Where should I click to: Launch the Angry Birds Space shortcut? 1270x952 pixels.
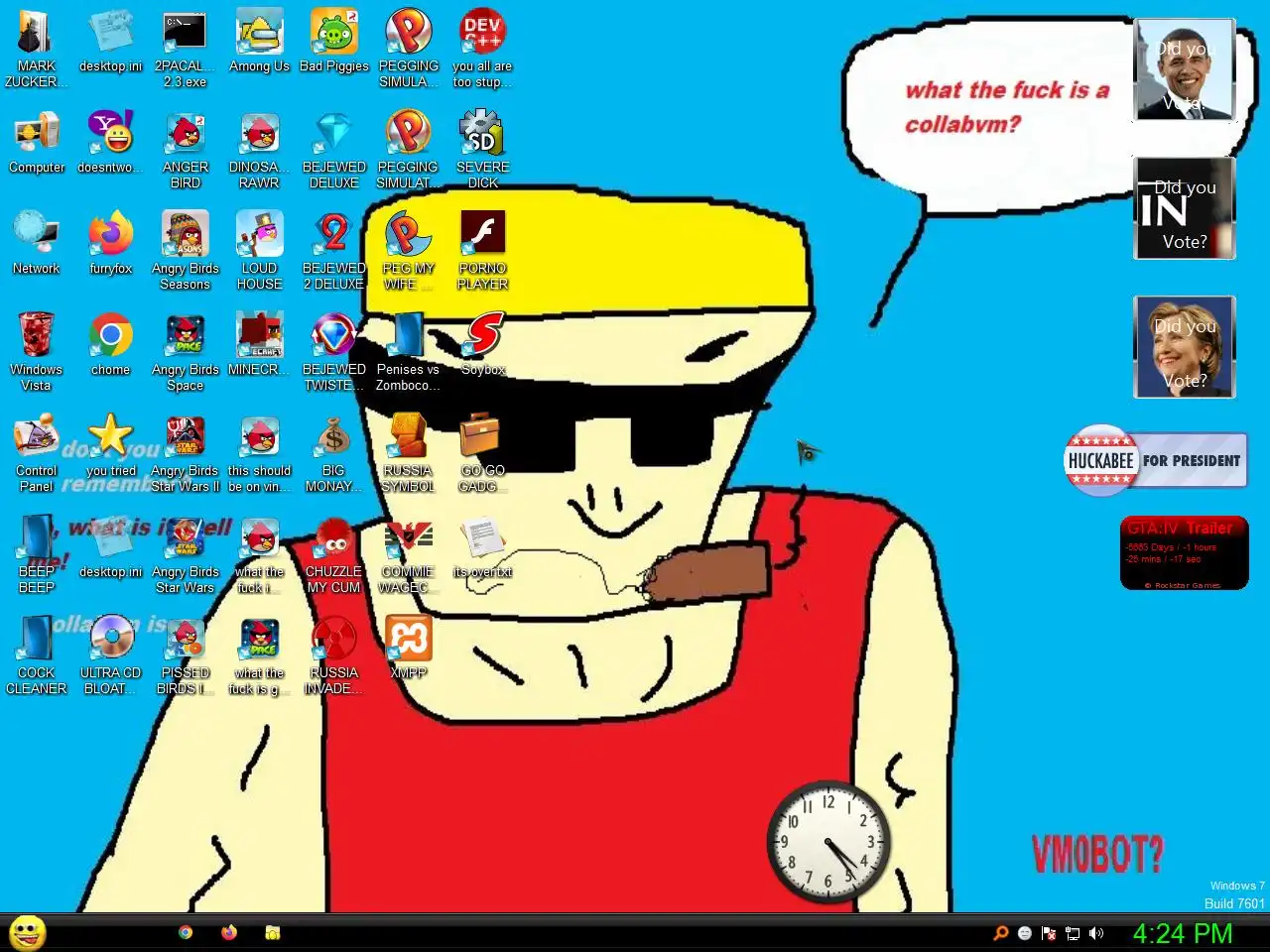pyautogui.click(x=186, y=352)
